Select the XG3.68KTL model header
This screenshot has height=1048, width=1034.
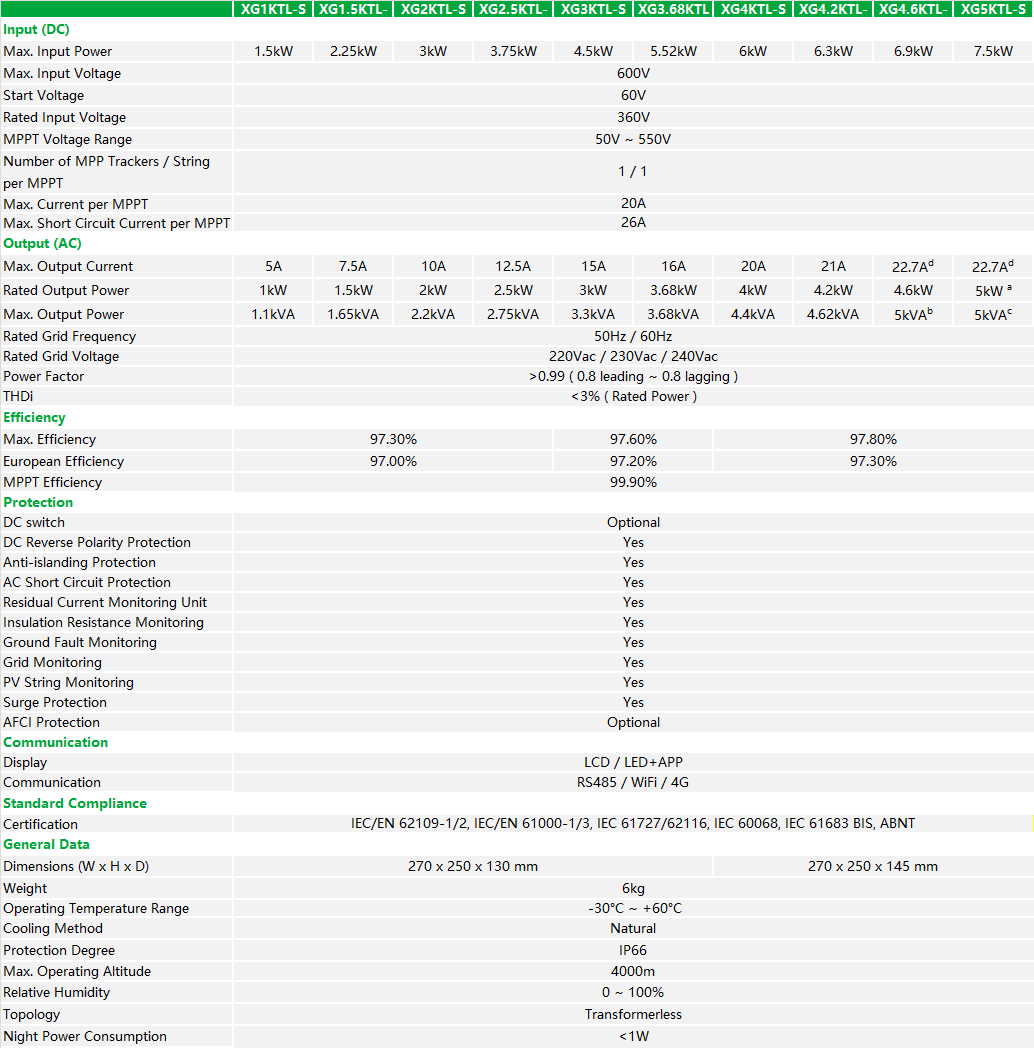(673, 9)
